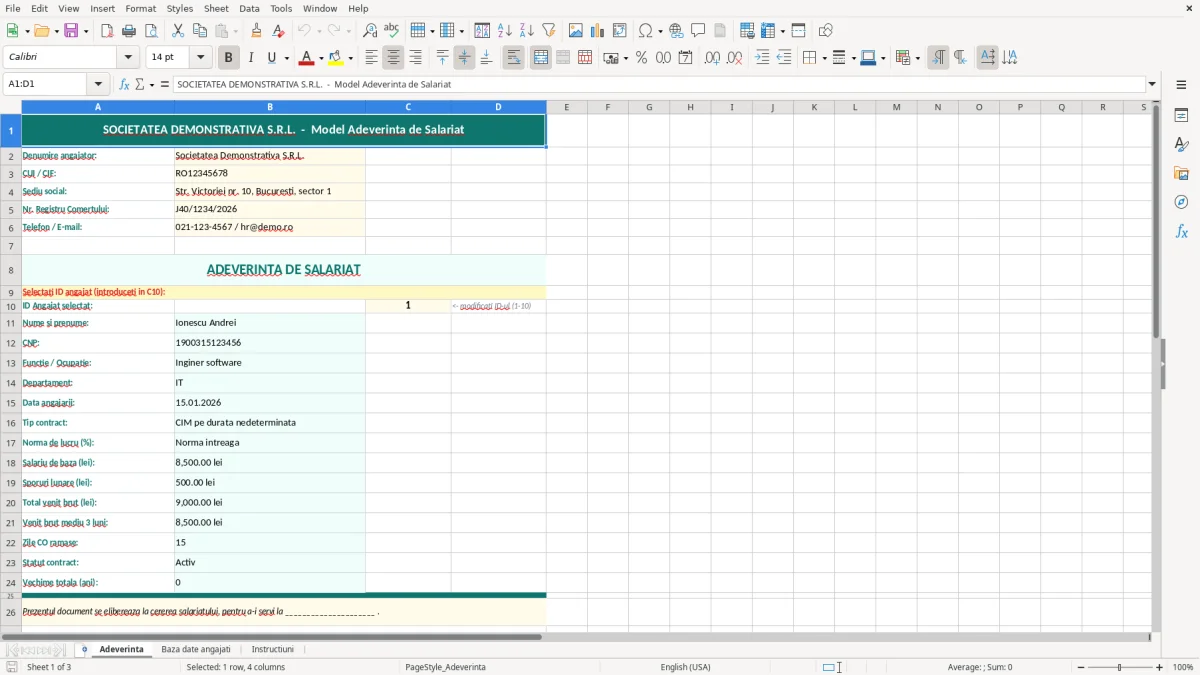Open the sidebar Gallery deck
1200x675 pixels.
click(x=1181, y=174)
